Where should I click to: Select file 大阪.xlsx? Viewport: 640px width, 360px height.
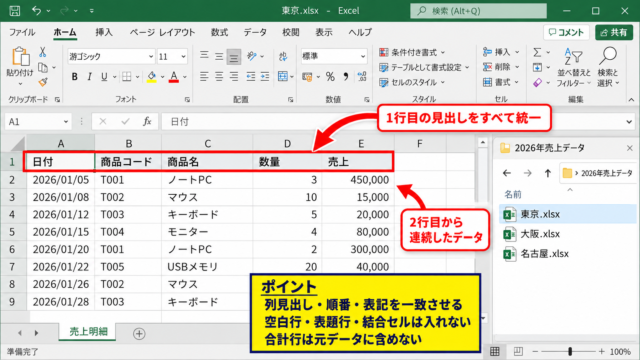[x=567, y=234]
